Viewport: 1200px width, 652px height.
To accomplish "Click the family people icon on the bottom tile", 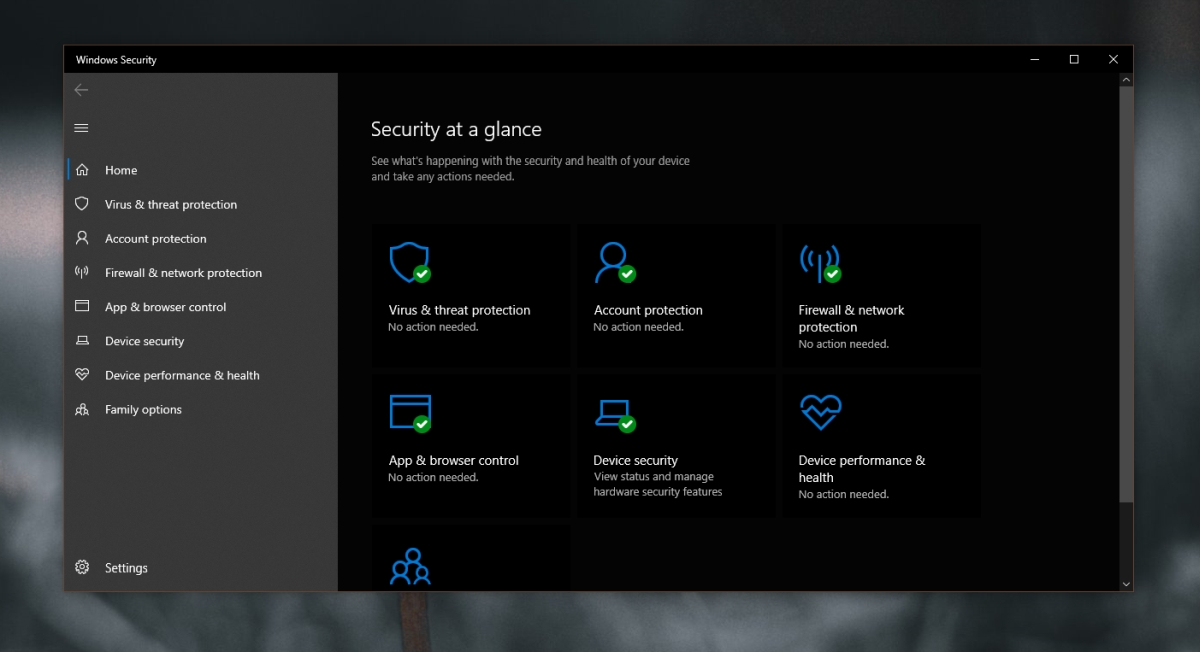I will tap(409, 566).
